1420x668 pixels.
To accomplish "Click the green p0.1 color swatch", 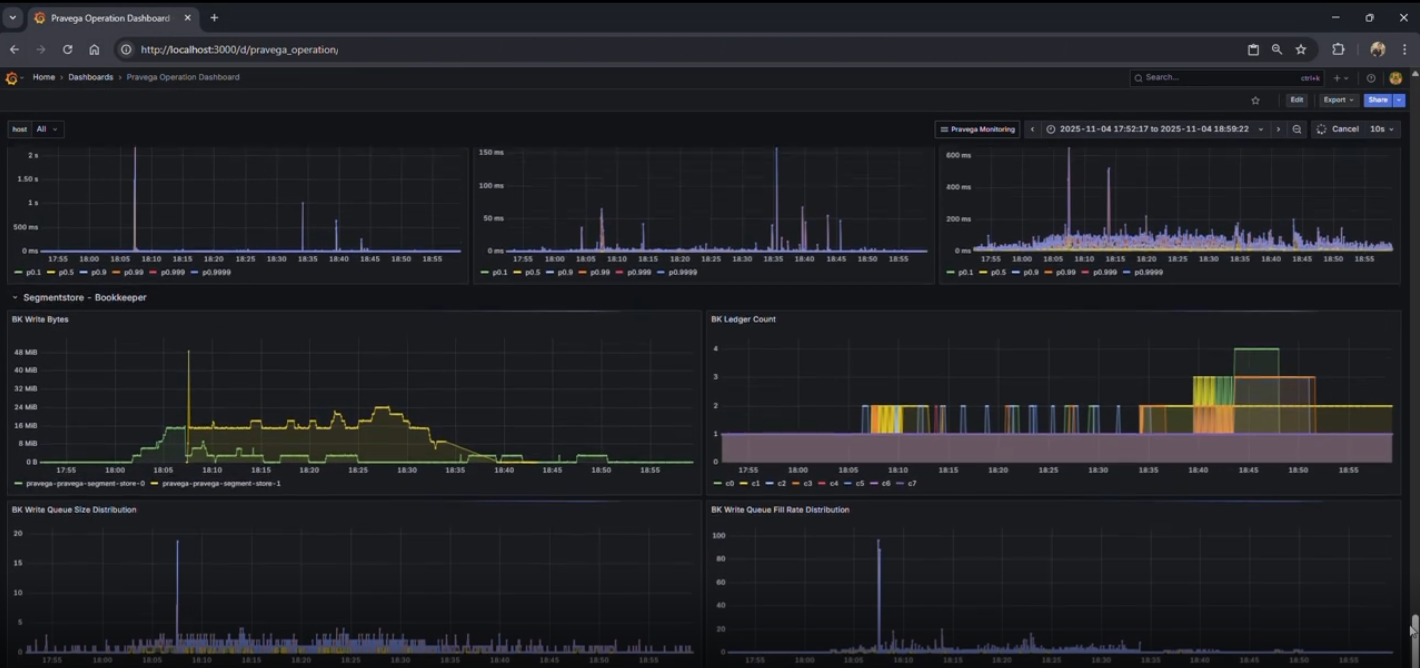I will point(18,272).
